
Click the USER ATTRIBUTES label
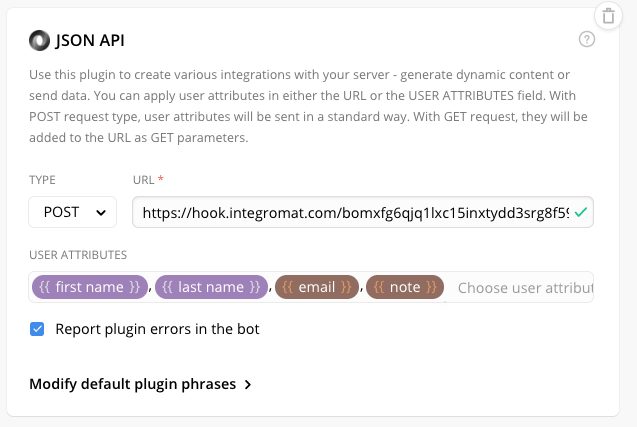click(78, 255)
